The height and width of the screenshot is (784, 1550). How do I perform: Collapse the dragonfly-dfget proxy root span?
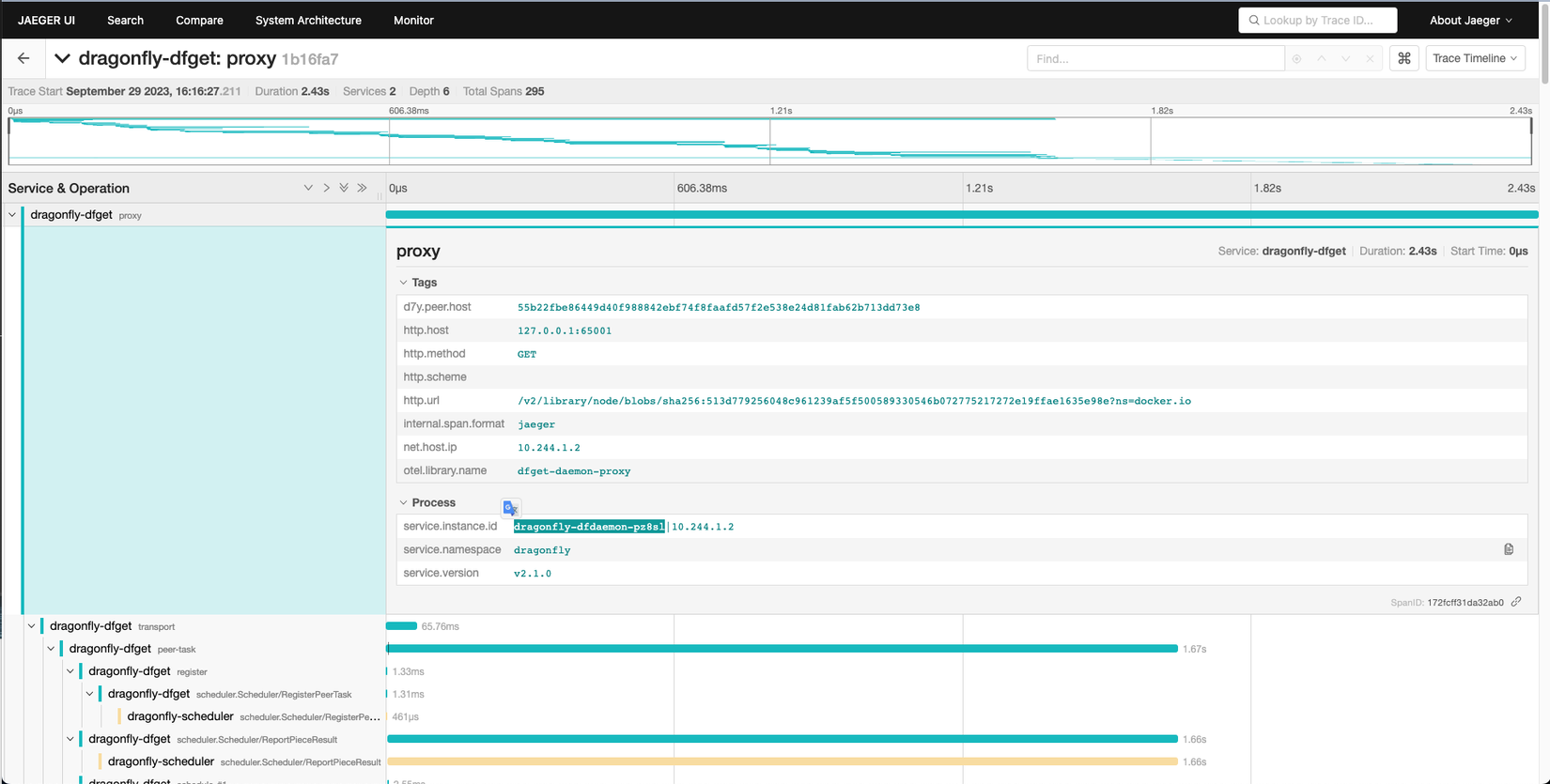coord(12,215)
